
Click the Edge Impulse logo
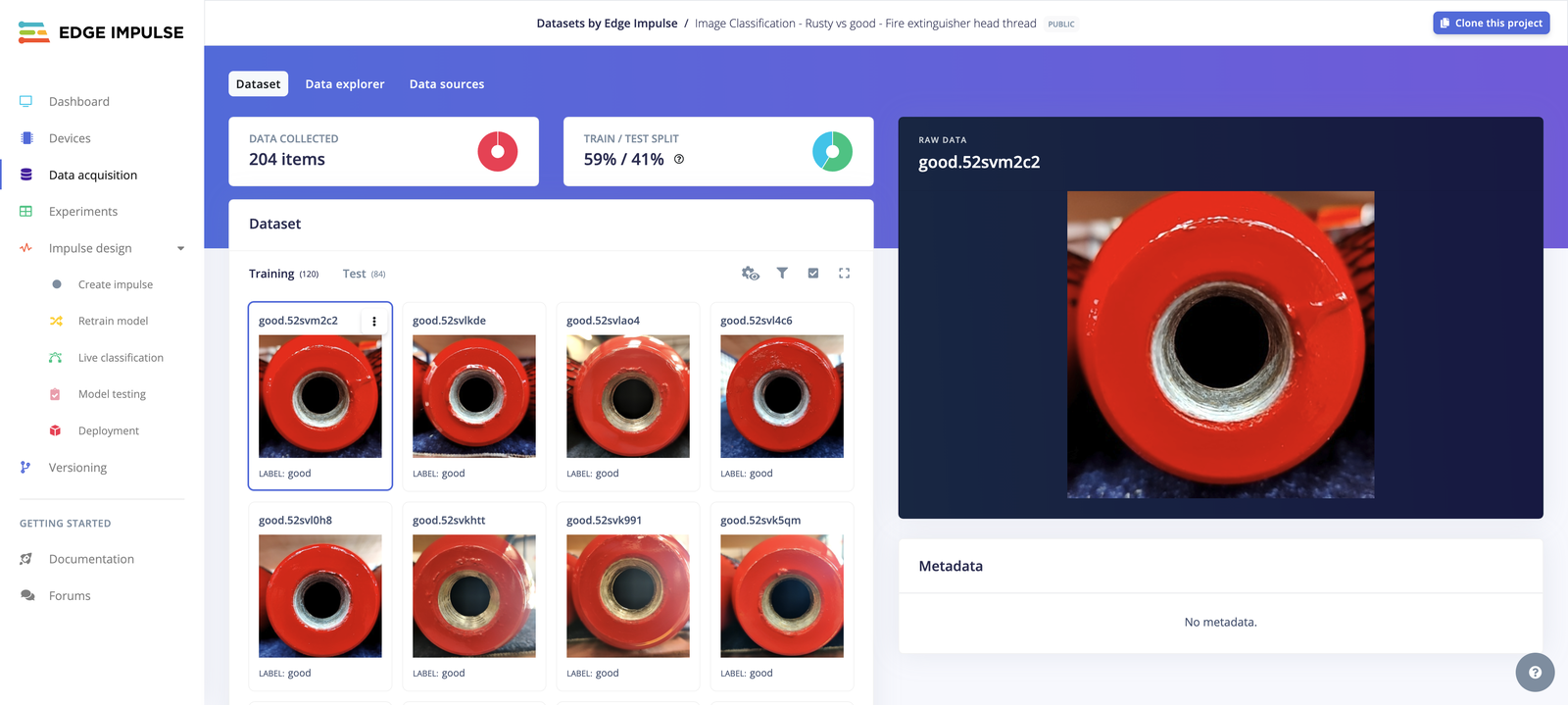(101, 32)
